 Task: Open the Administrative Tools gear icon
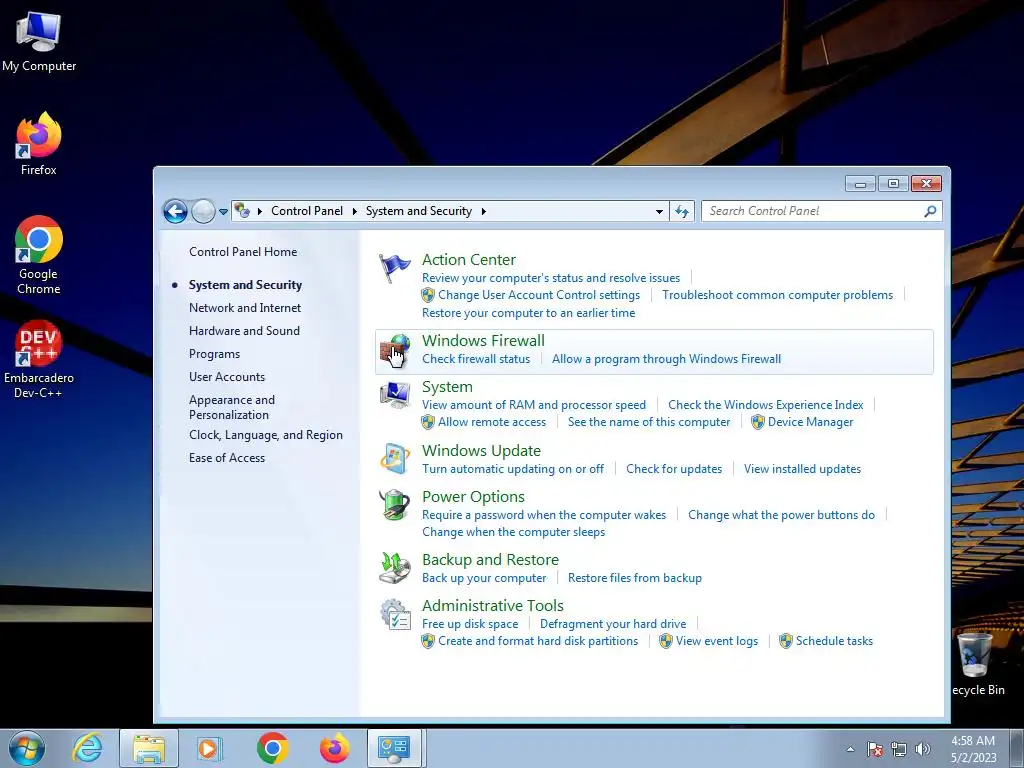[x=395, y=614]
